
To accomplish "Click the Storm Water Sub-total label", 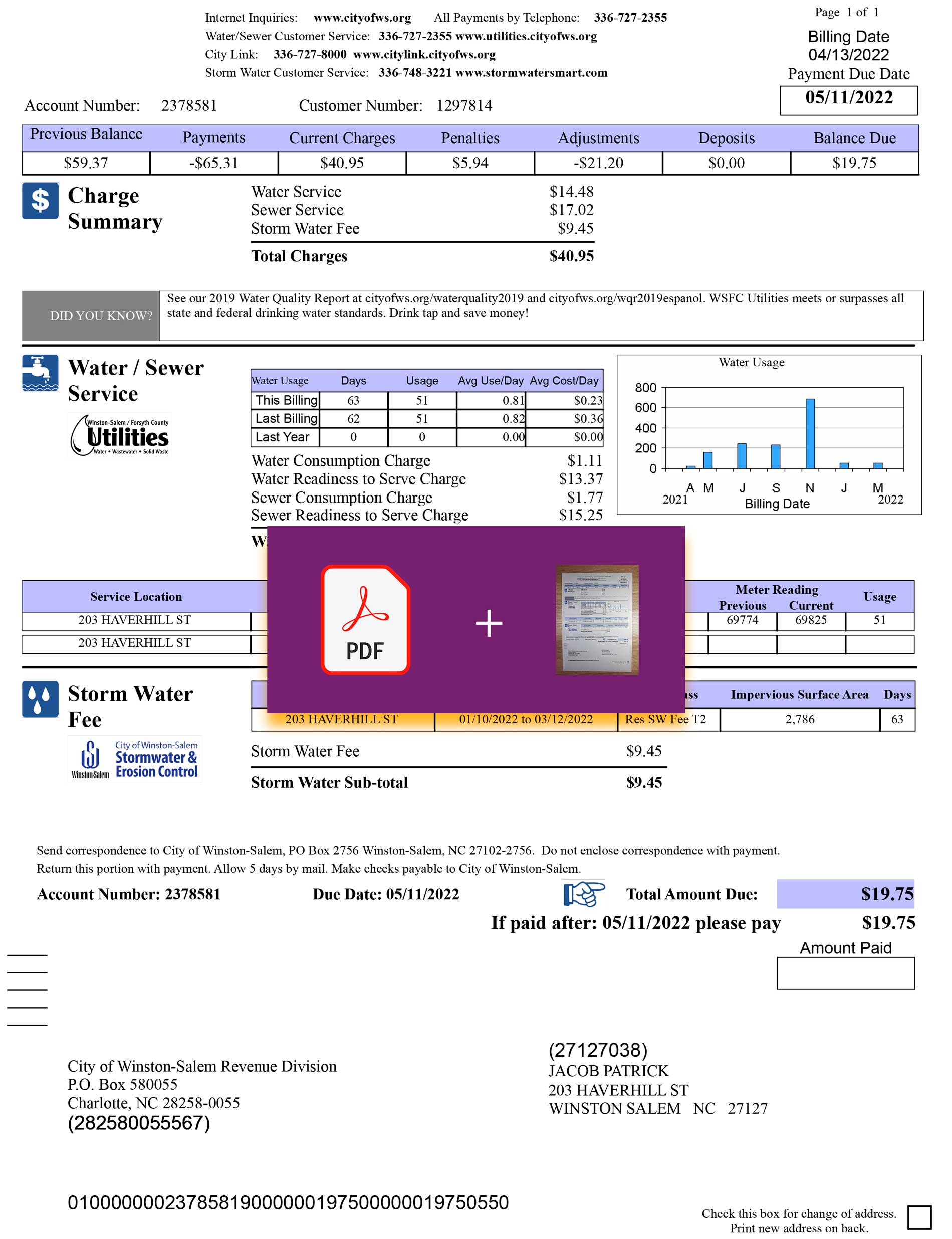I will point(329,783).
